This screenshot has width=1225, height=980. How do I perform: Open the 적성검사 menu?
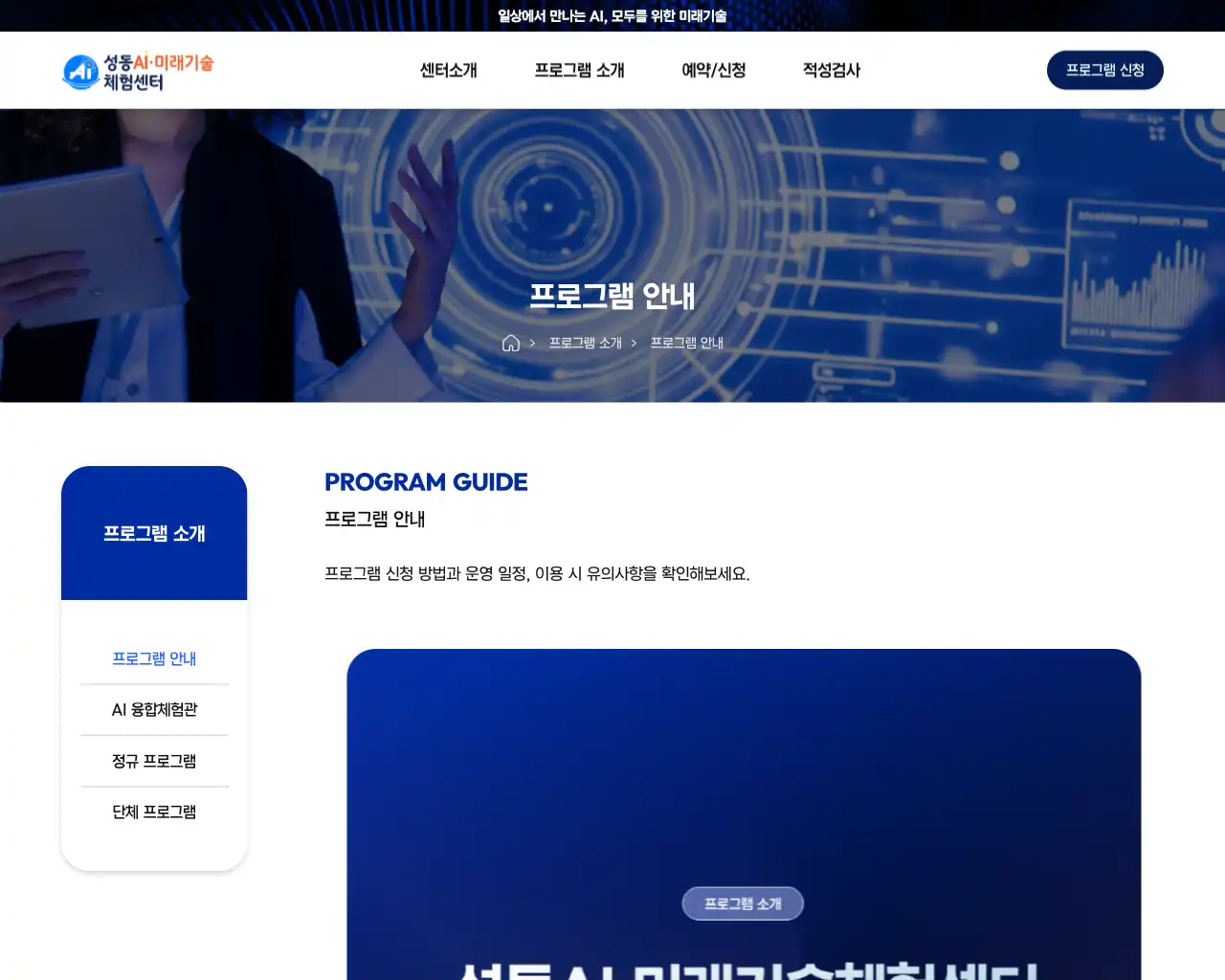[832, 70]
